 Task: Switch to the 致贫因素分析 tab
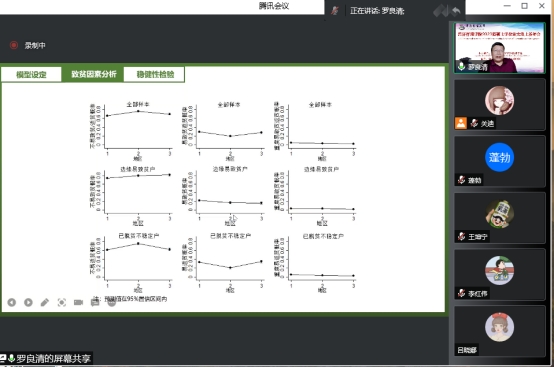(93, 74)
